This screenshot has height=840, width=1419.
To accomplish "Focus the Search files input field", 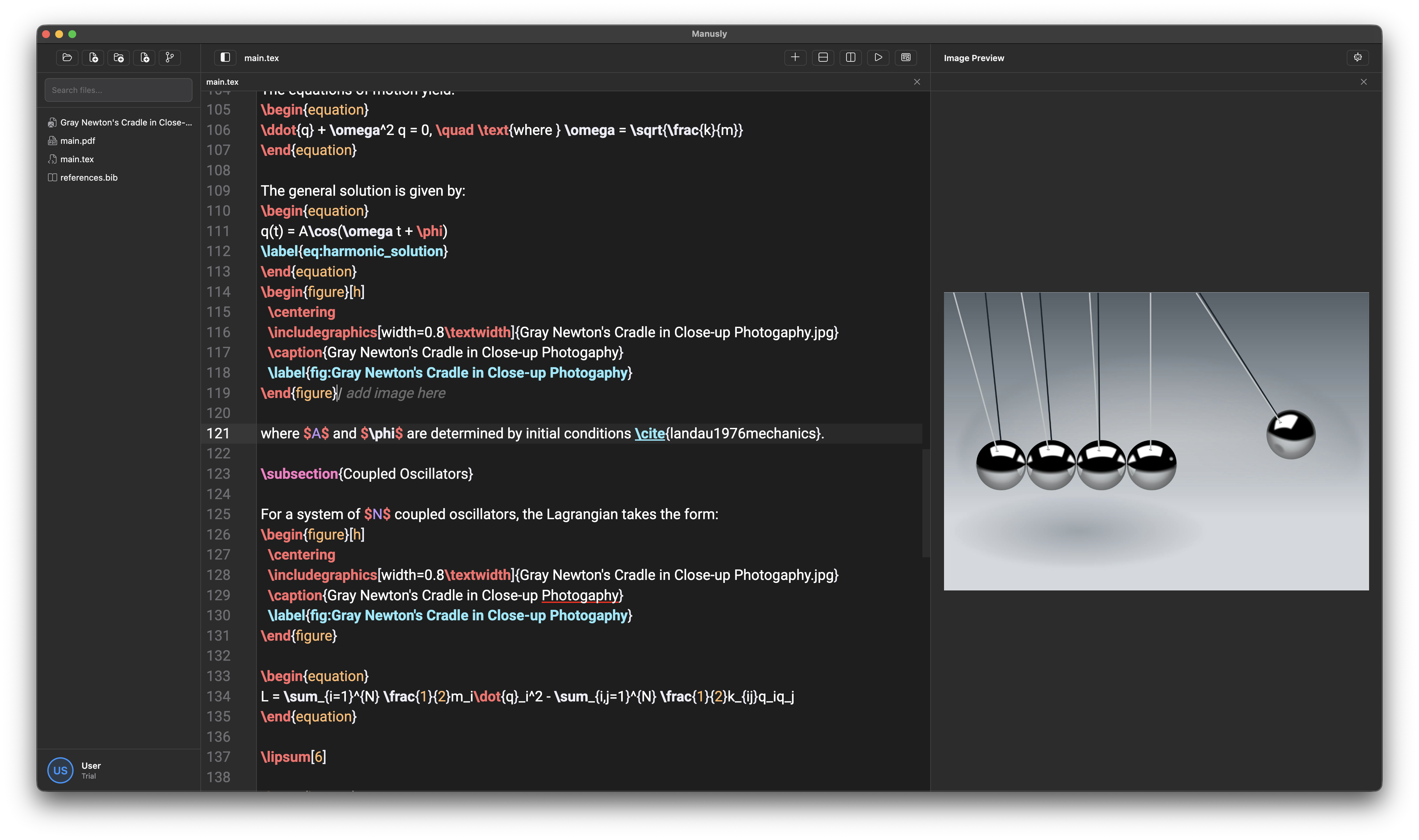I will coord(118,90).
